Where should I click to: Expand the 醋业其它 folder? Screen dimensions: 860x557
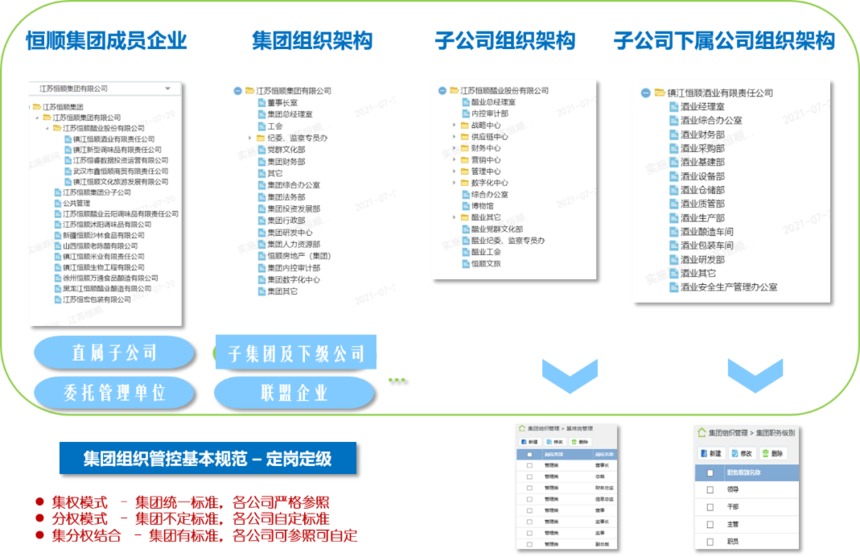pyautogui.click(x=454, y=217)
